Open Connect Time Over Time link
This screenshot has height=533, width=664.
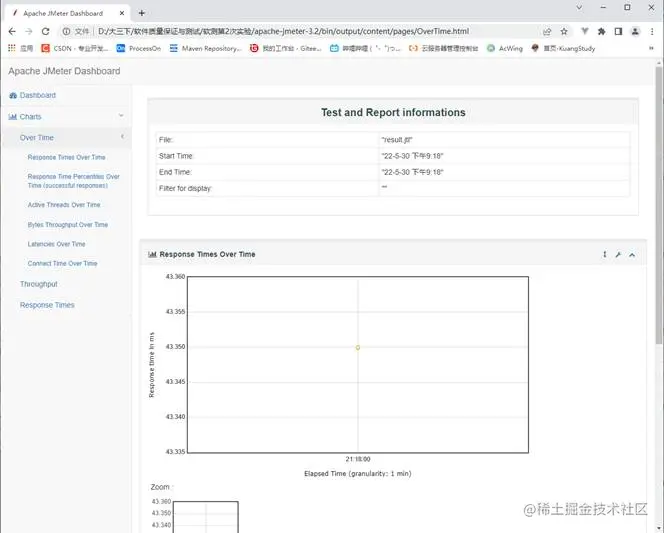[62, 263]
